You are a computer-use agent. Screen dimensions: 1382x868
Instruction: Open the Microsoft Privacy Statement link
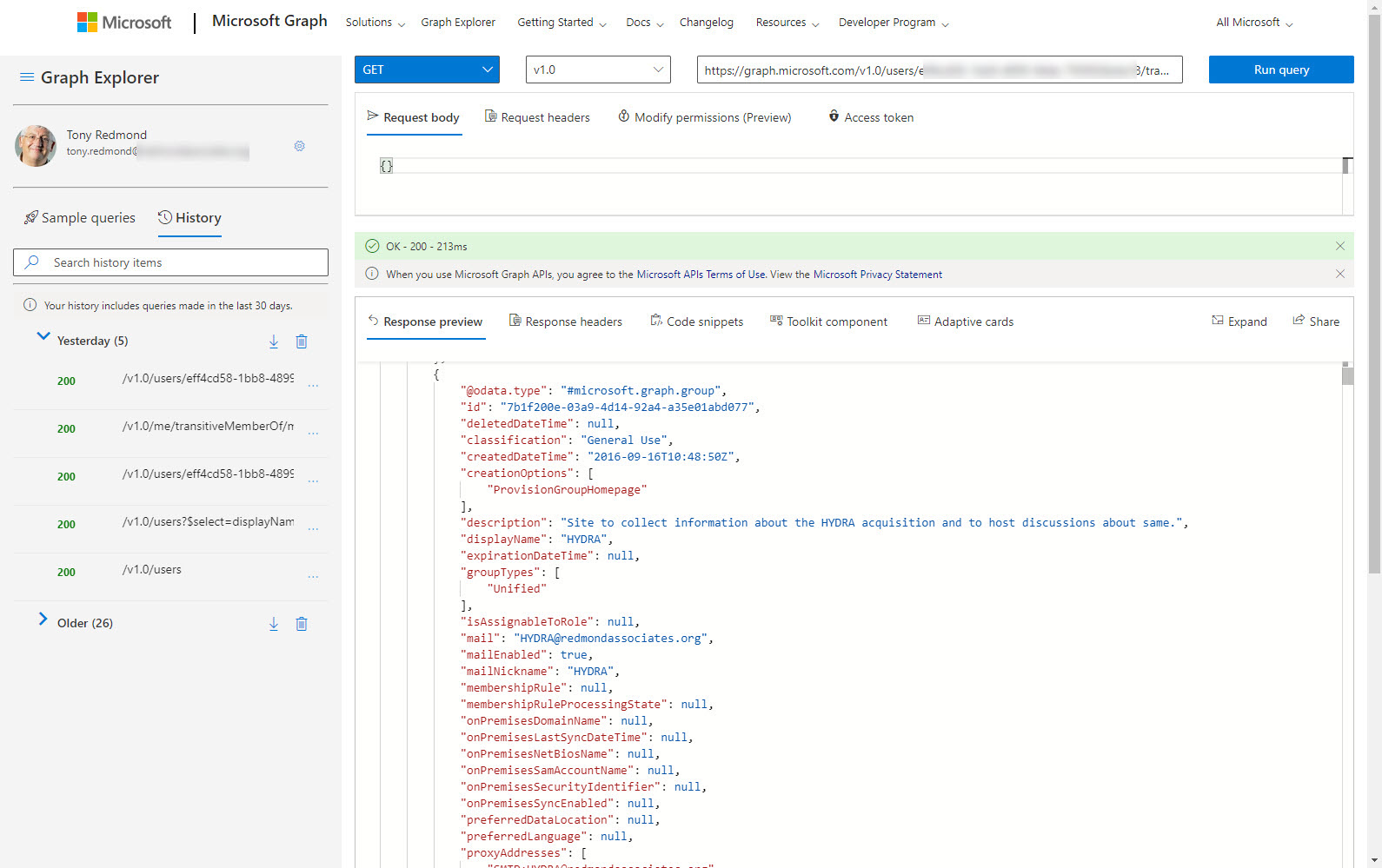tap(878, 275)
